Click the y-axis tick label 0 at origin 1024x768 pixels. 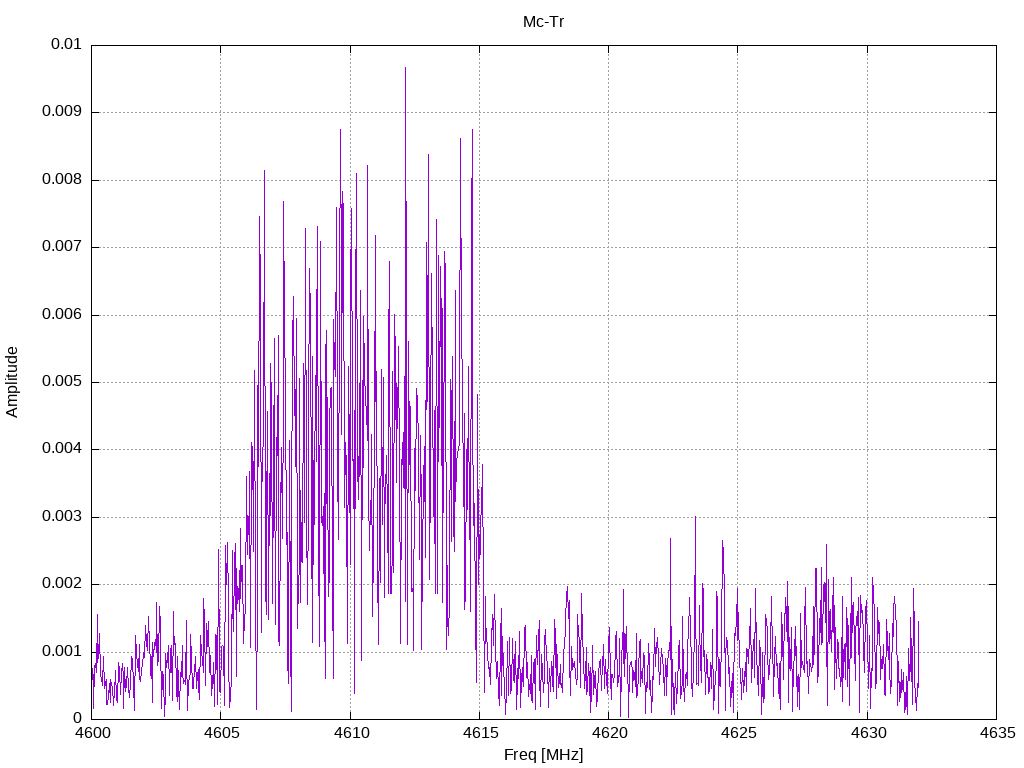click(x=78, y=719)
